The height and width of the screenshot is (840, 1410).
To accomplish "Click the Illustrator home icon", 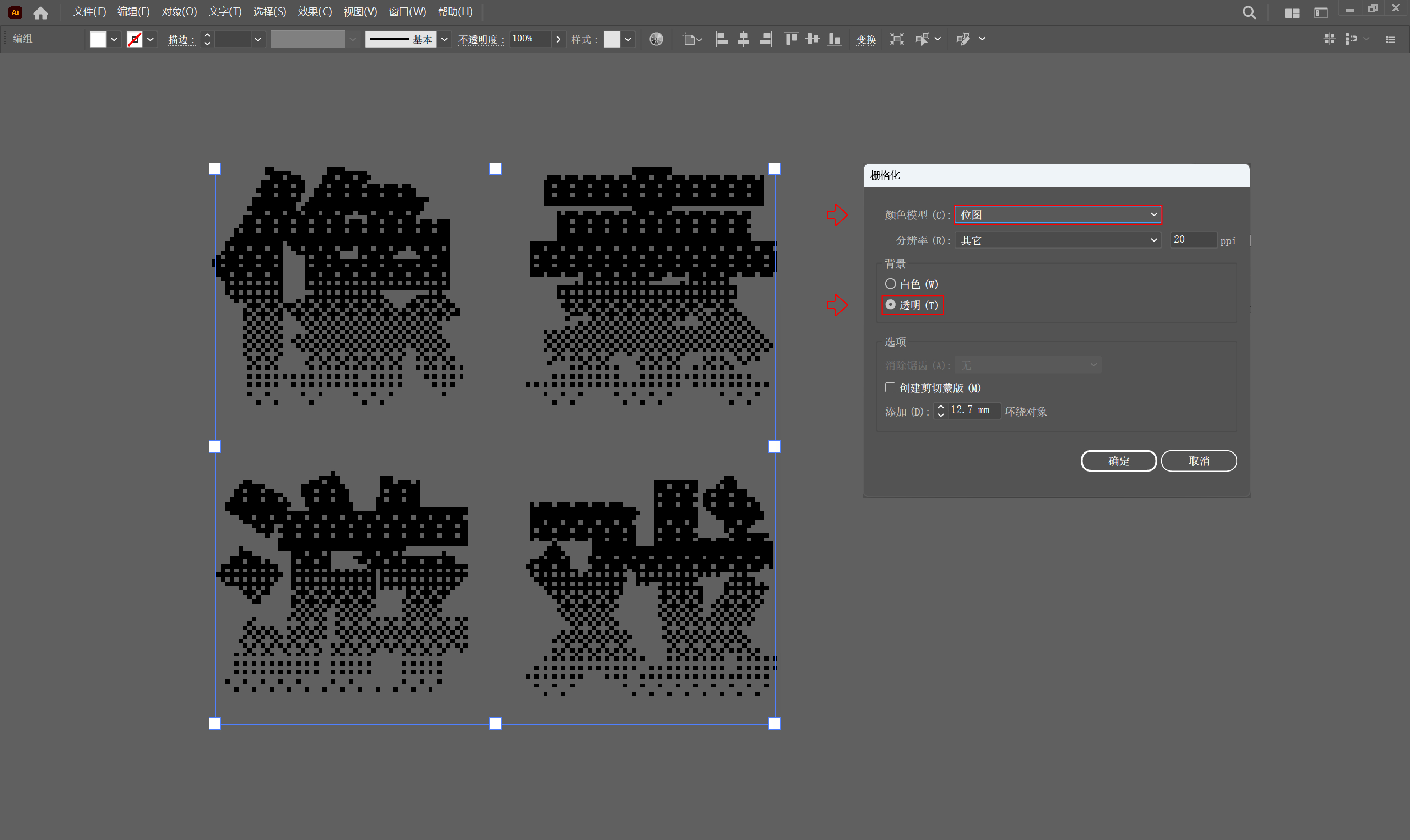I will point(41,12).
